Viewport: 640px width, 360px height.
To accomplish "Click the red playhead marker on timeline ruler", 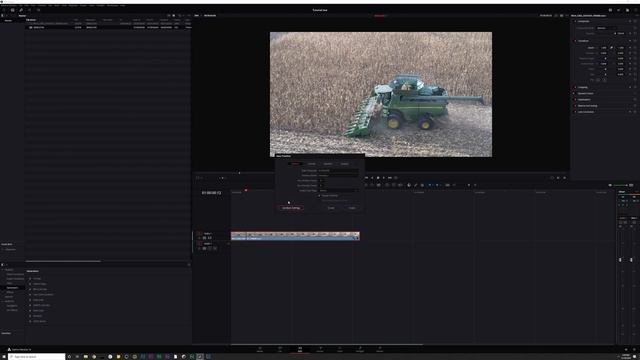I will [x=246, y=190].
